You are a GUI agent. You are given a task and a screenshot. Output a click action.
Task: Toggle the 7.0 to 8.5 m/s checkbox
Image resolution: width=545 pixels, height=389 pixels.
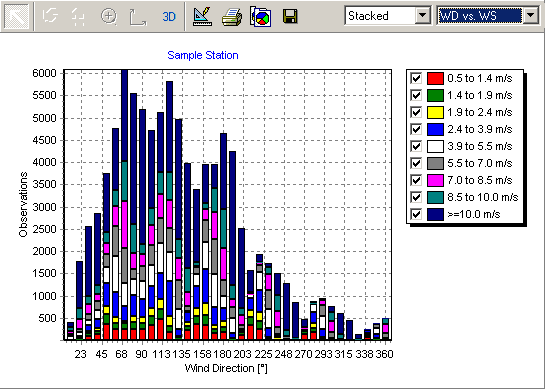point(416,180)
